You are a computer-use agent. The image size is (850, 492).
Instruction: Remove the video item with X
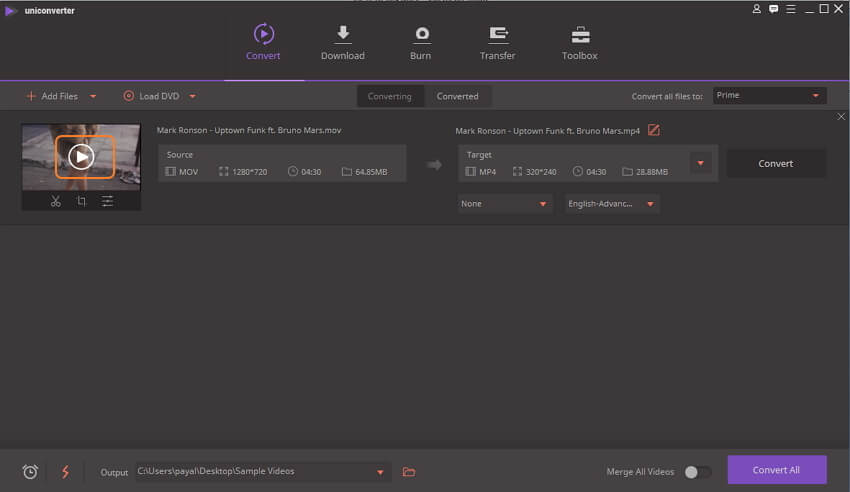pos(841,116)
